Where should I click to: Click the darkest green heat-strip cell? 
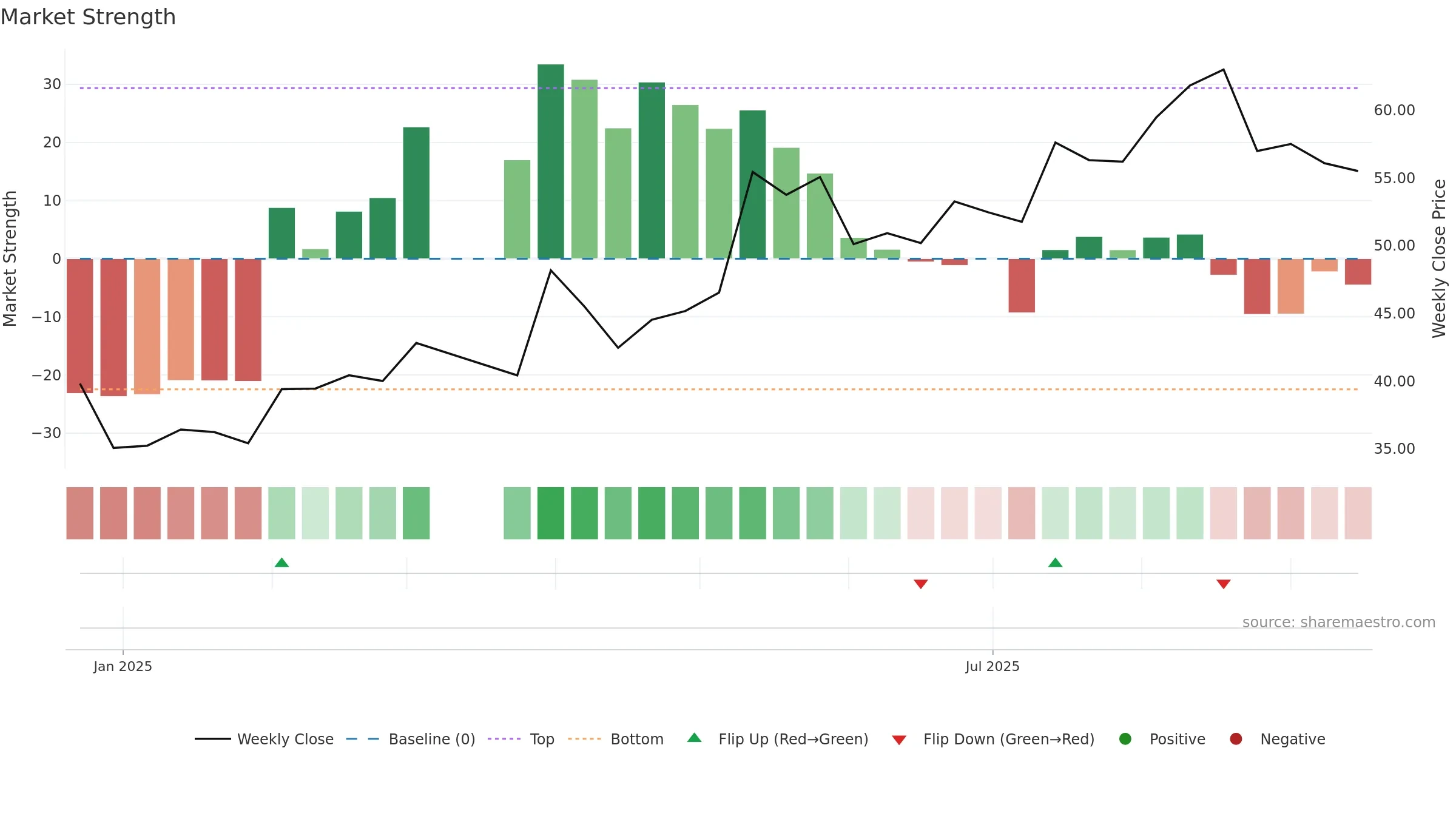pos(551,513)
